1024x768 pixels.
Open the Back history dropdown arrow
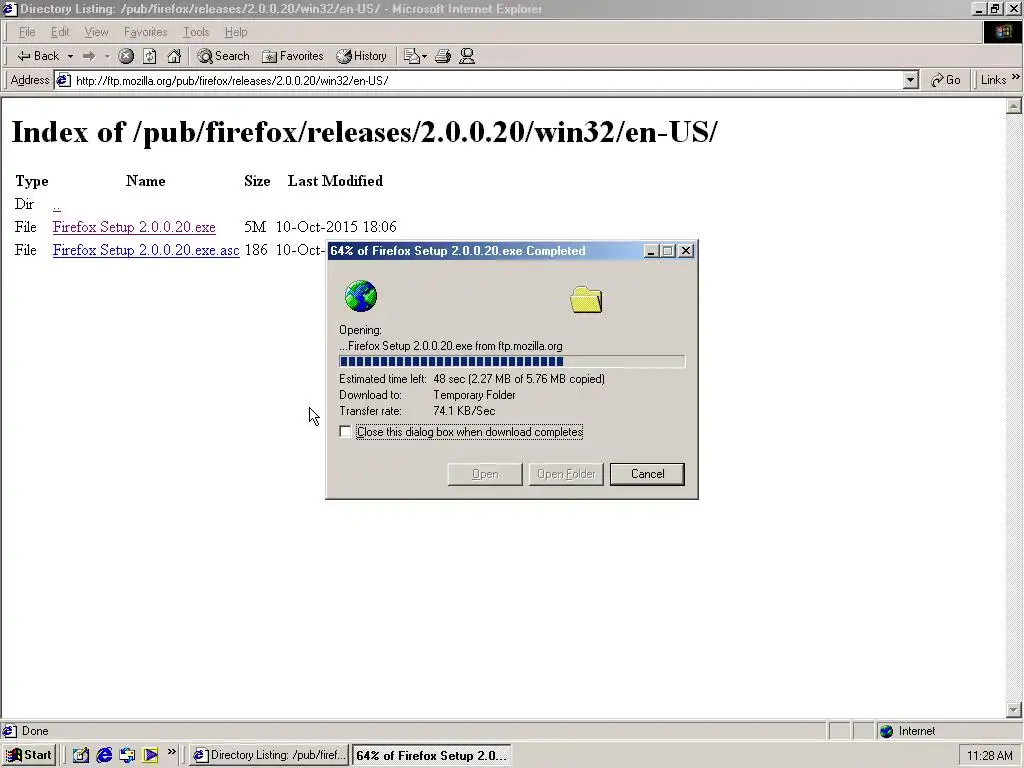point(70,56)
